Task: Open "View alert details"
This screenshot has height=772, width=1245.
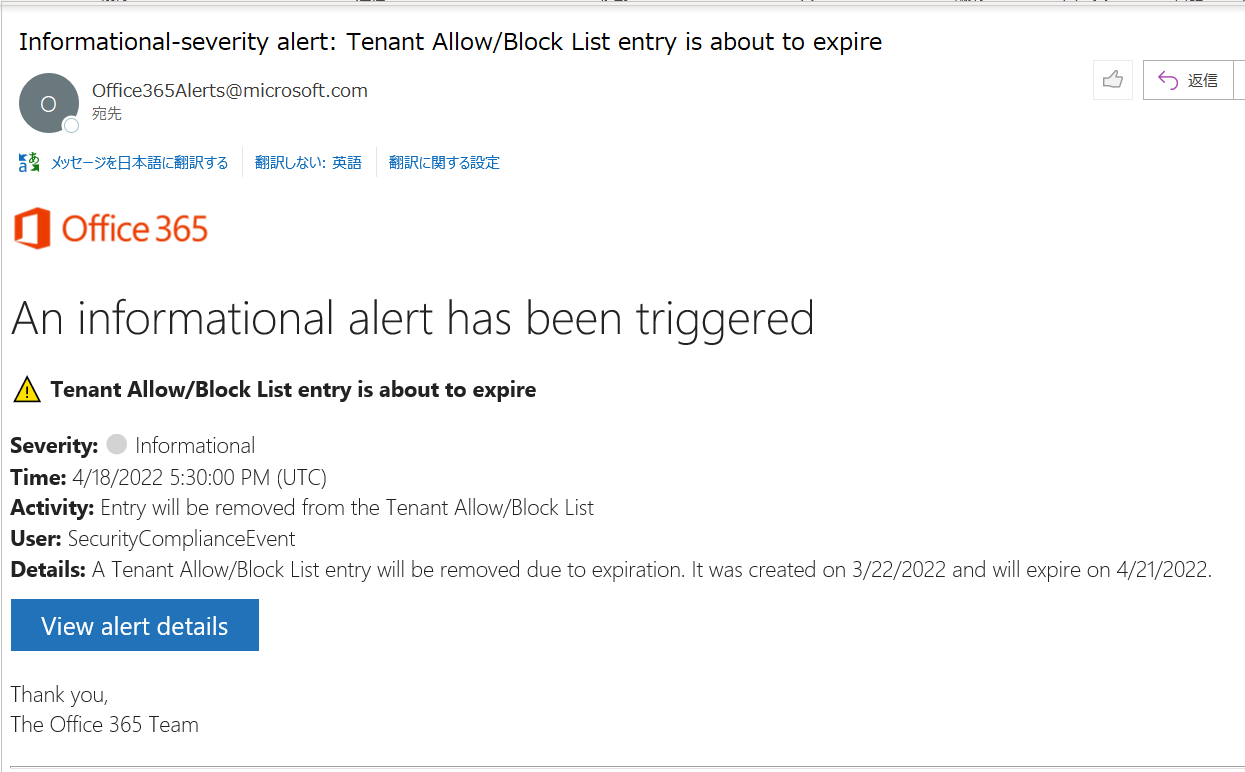Action: click(x=134, y=624)
